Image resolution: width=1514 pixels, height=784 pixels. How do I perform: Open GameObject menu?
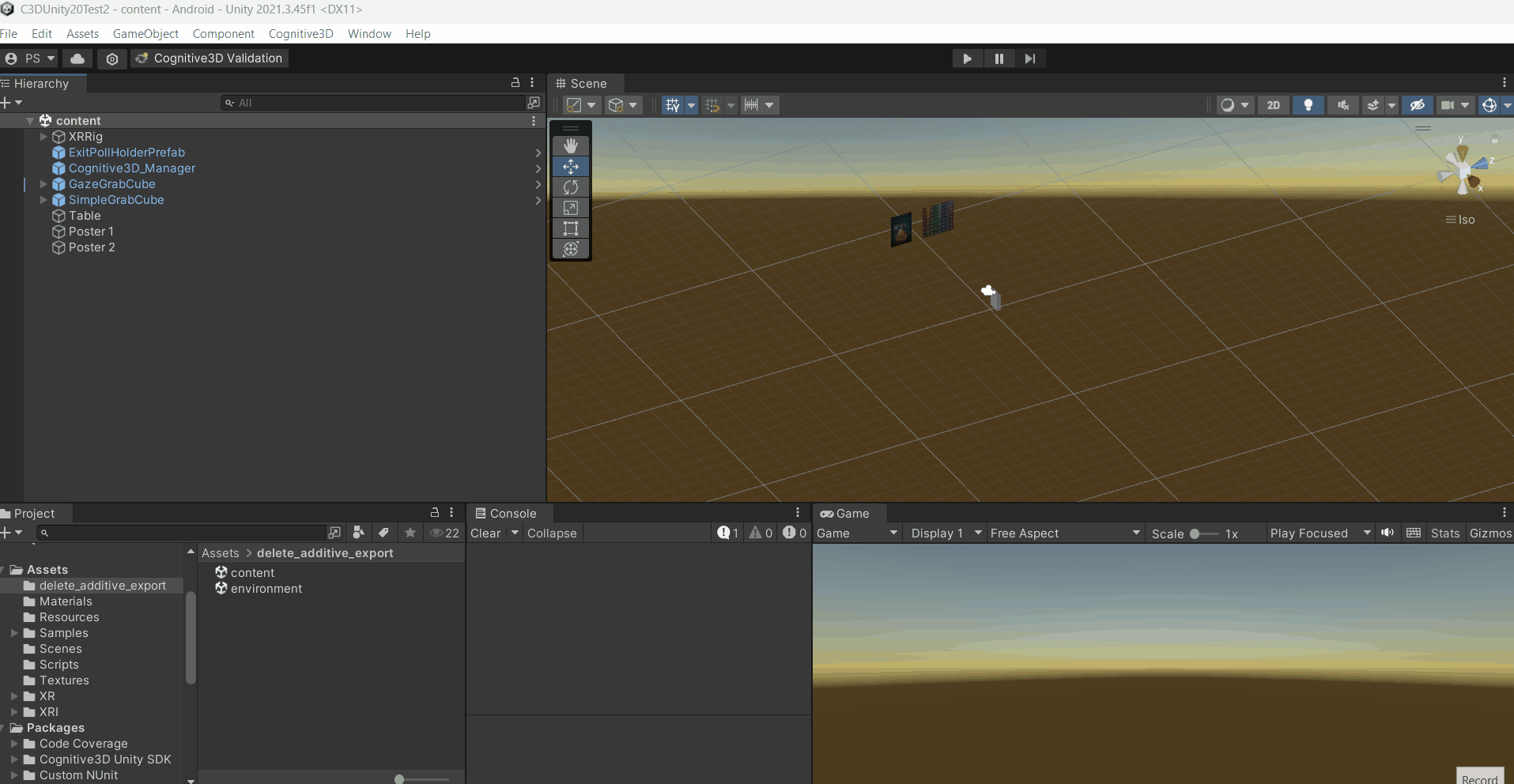(145, 34)
